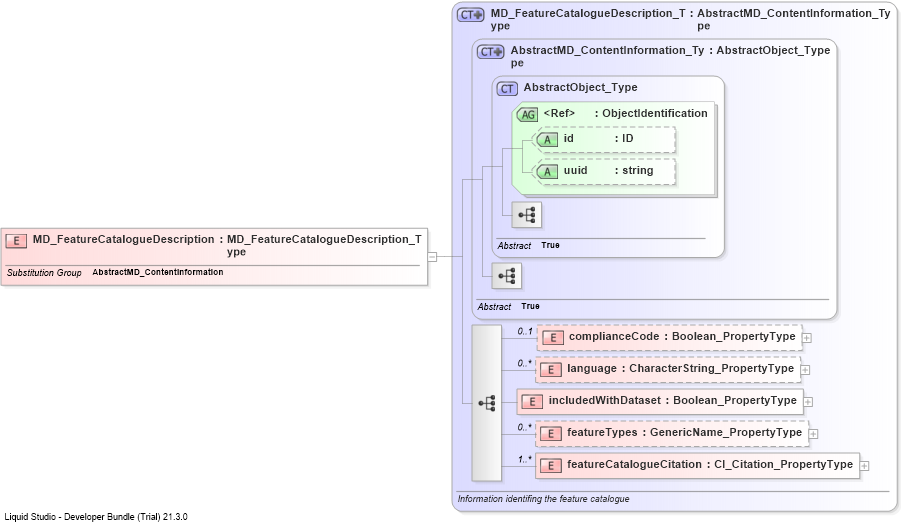Click the outer MD_FeatureCatalogueDescription_Type heading text
Viewport: 901px width, 522px height.
pos(690,20)
